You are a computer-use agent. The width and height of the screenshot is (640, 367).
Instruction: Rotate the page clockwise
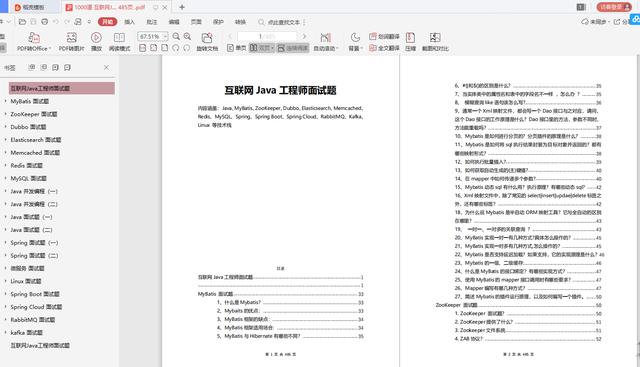(x=187, y=48)
